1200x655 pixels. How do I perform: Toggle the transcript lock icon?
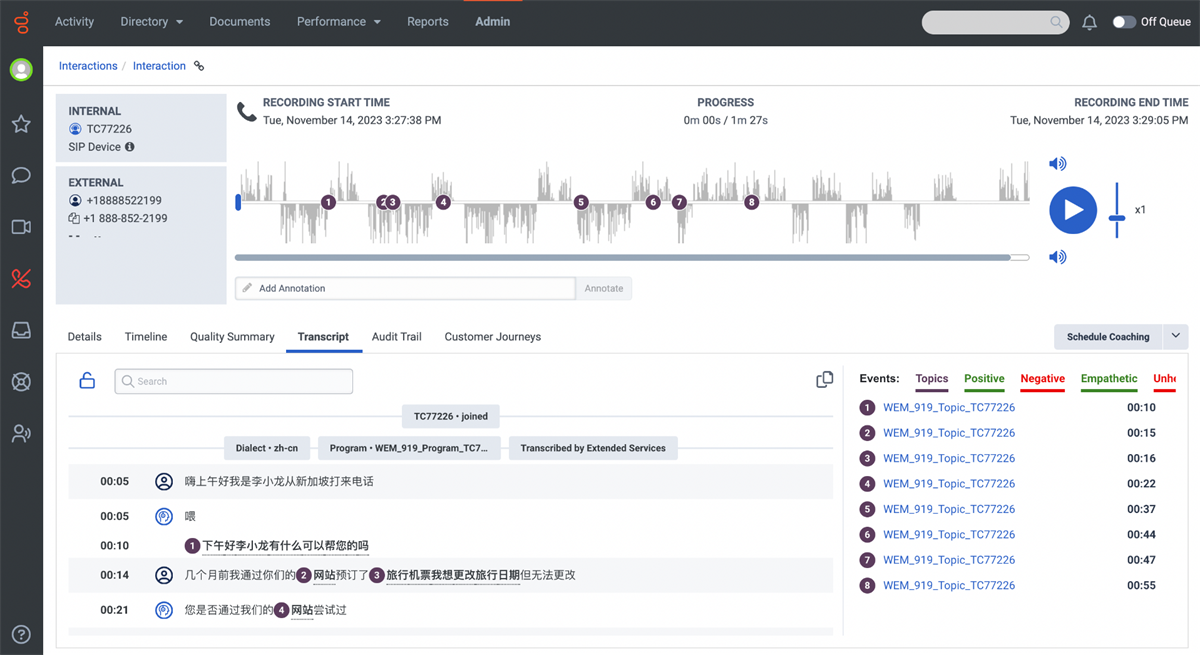pyautogui.click(x=87, y=380)
